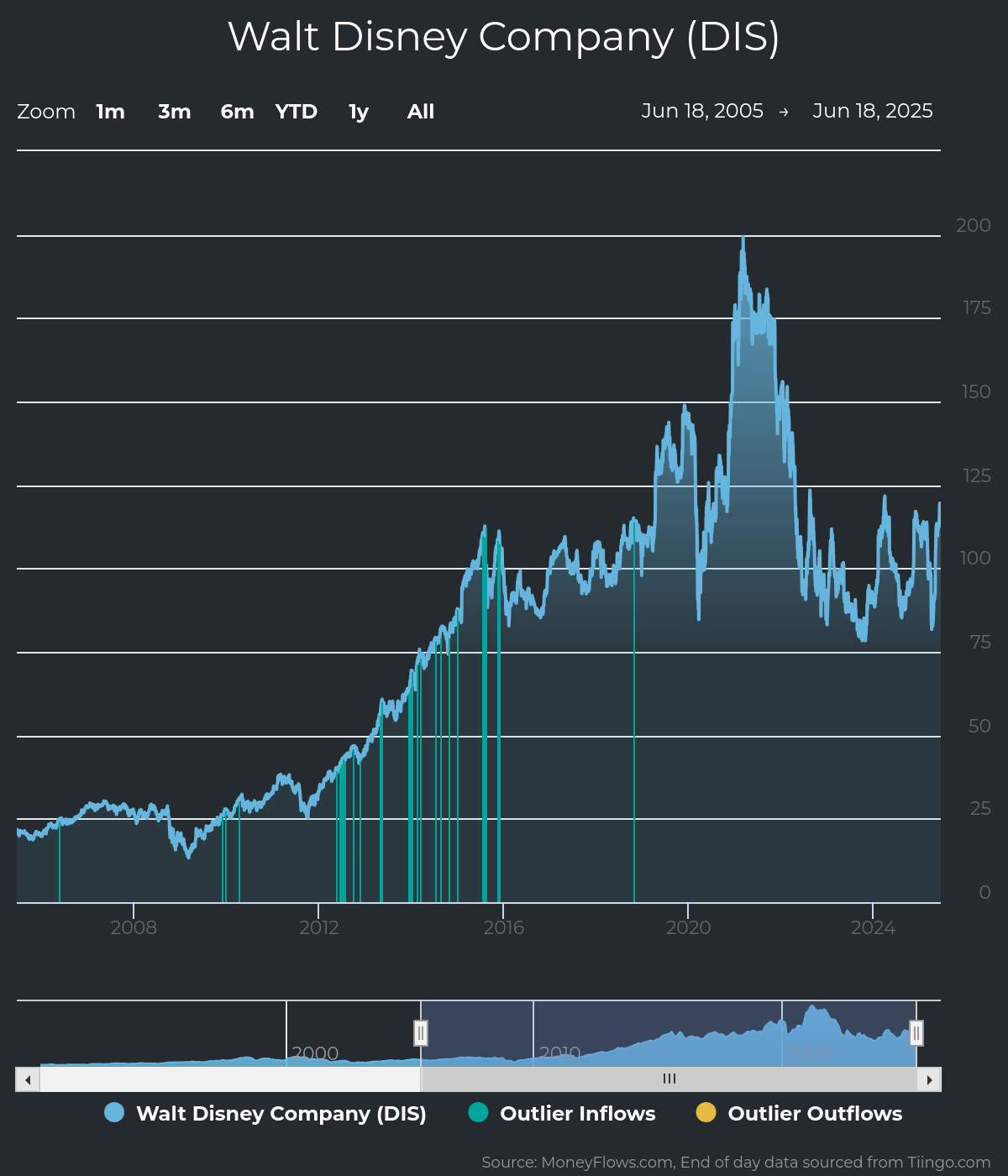Toggle the Outlier Inflows series

click(562, 1113)
